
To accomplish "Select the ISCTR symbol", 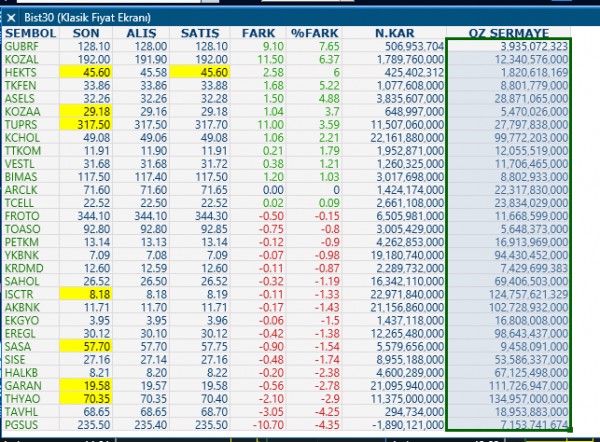I will pos(19,294).
